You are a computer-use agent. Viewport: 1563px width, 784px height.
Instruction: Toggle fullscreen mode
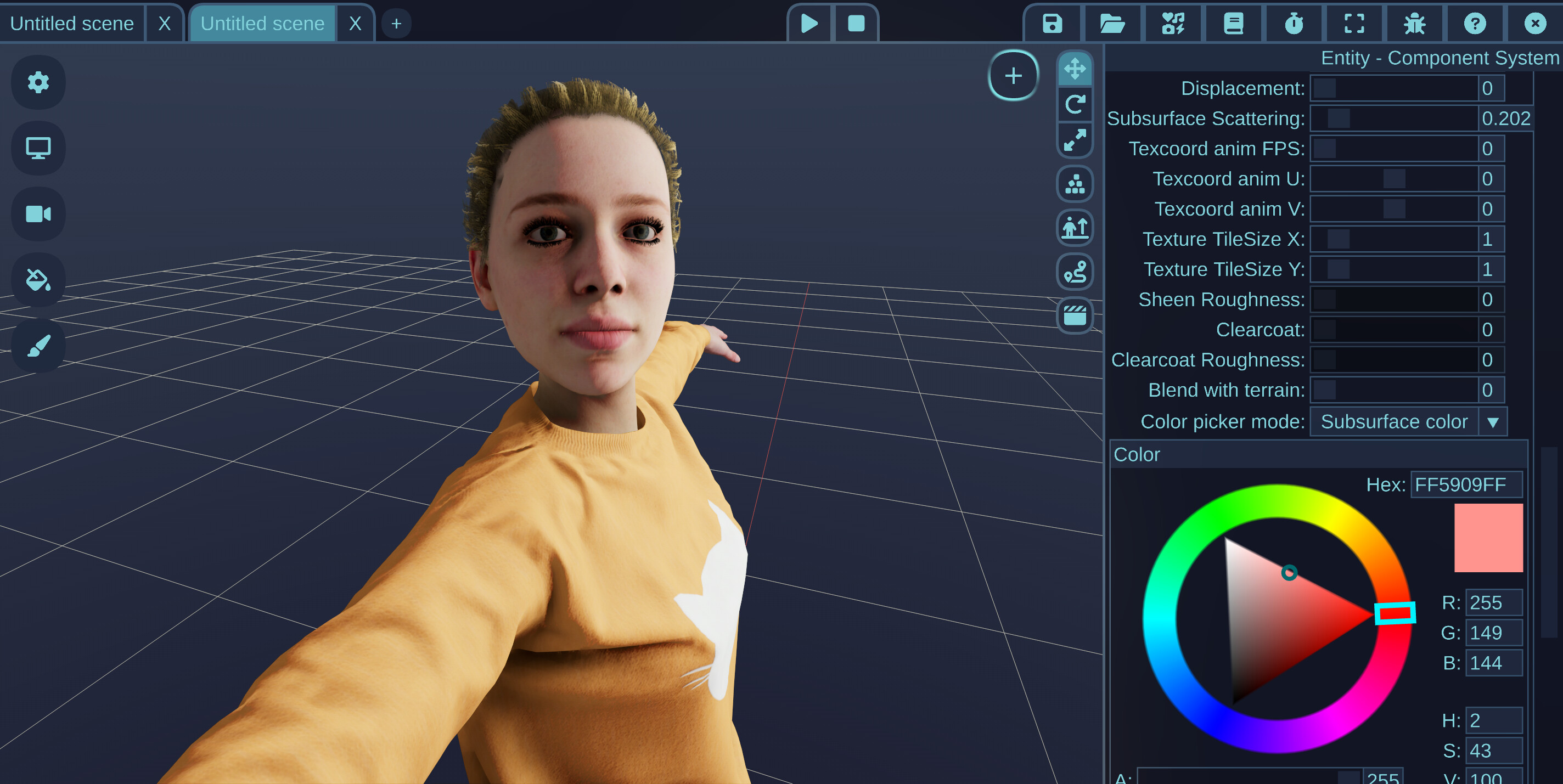[x=1354, y=23]
